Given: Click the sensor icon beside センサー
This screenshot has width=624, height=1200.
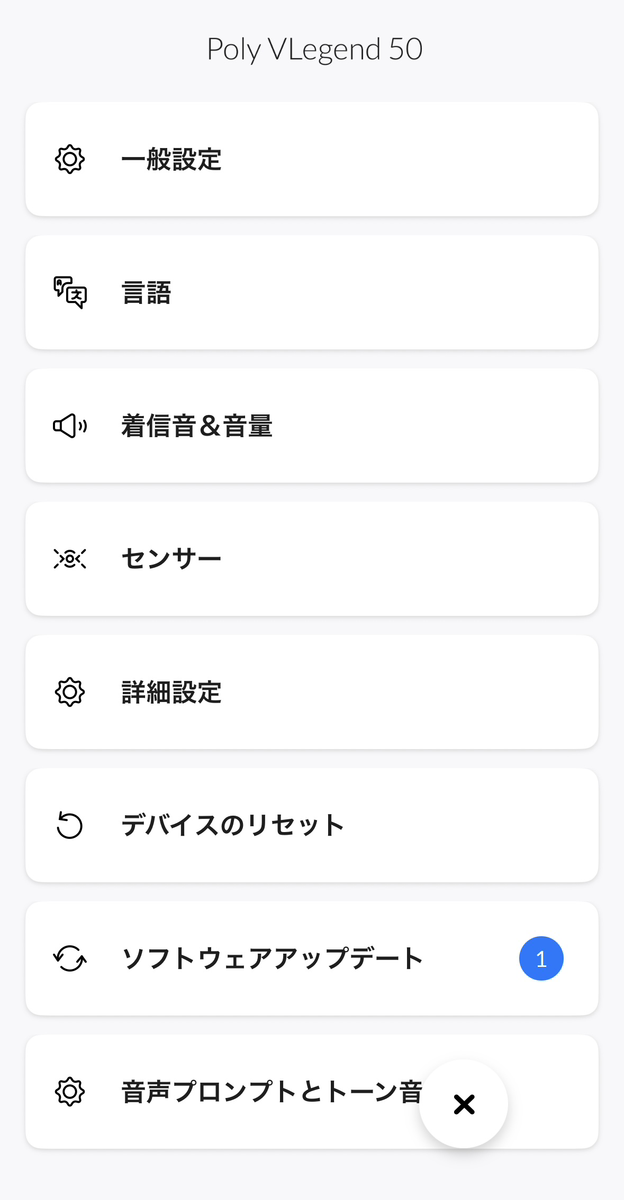Looking at the screenshot, I should [69, 559].
